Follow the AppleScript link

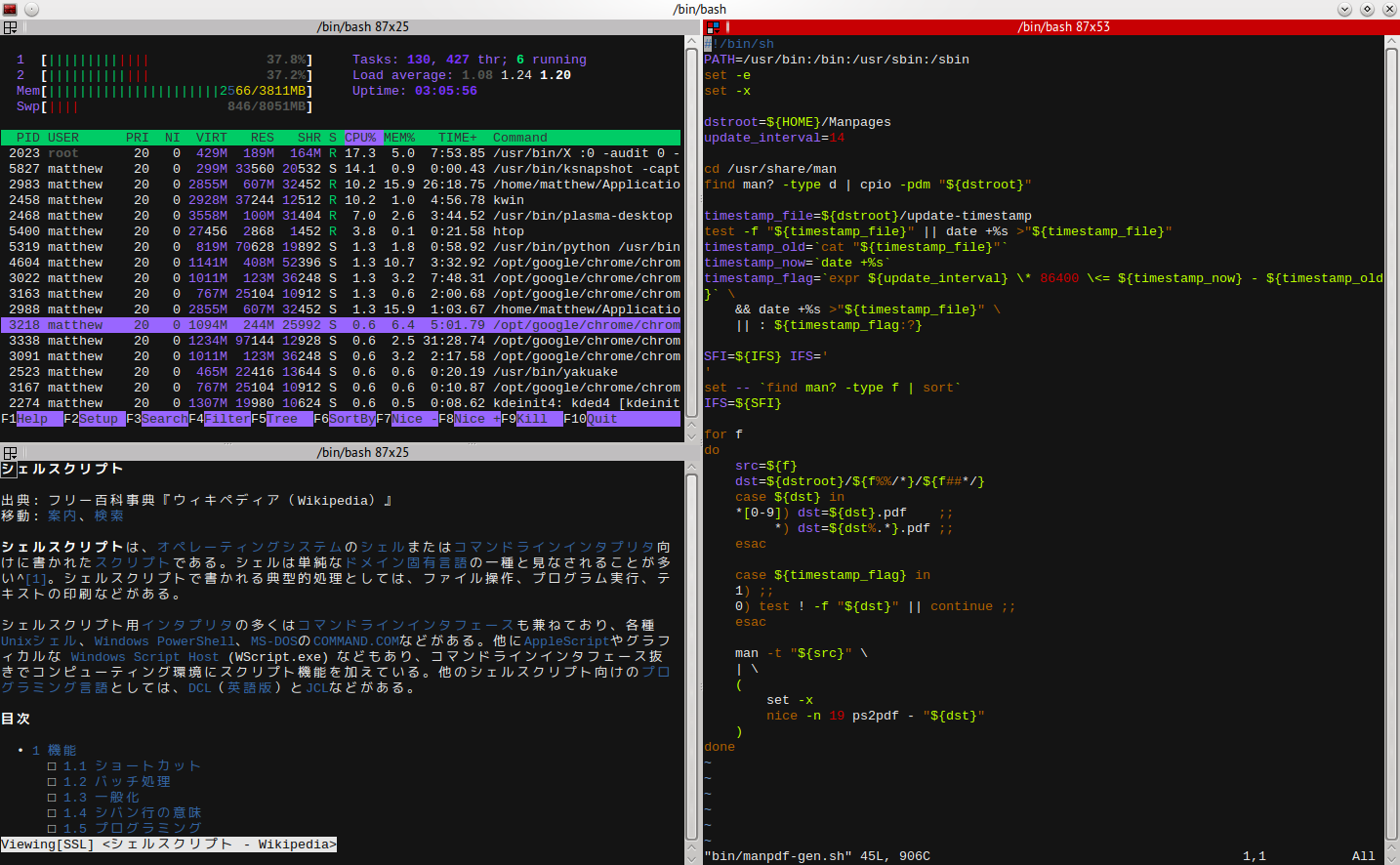click(567, 641)
